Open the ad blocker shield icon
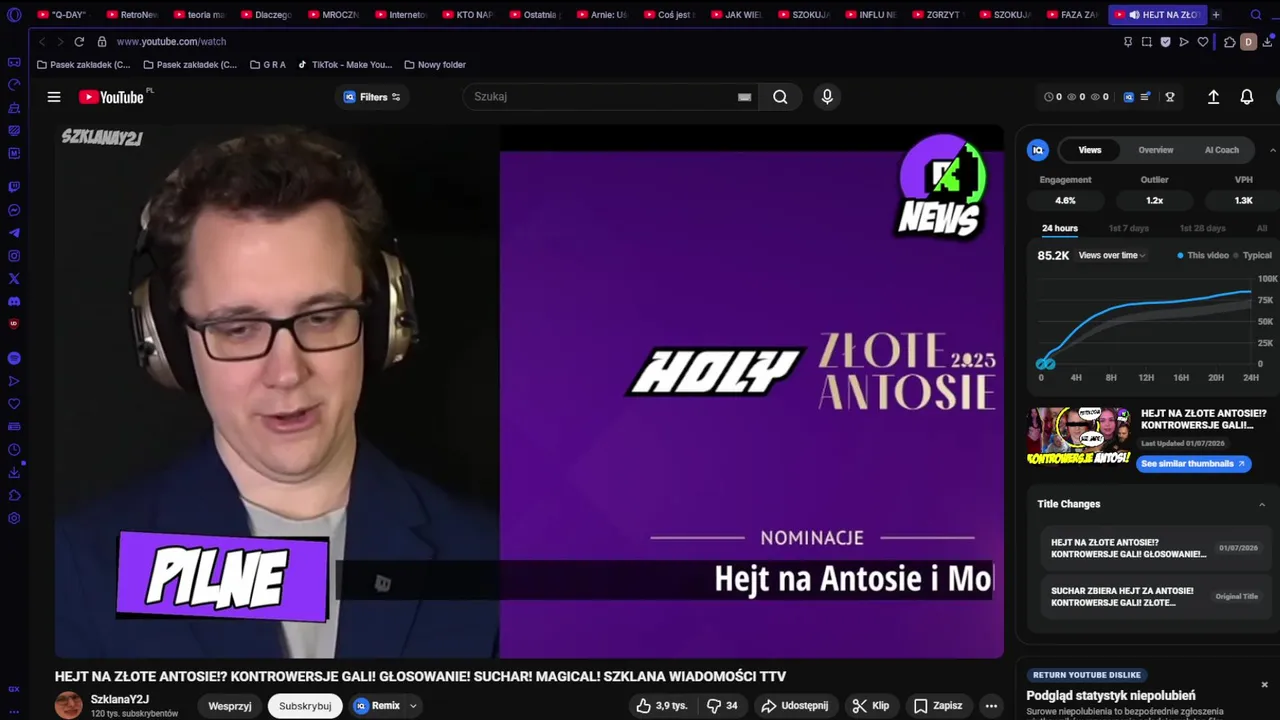 pos(1165,42)
